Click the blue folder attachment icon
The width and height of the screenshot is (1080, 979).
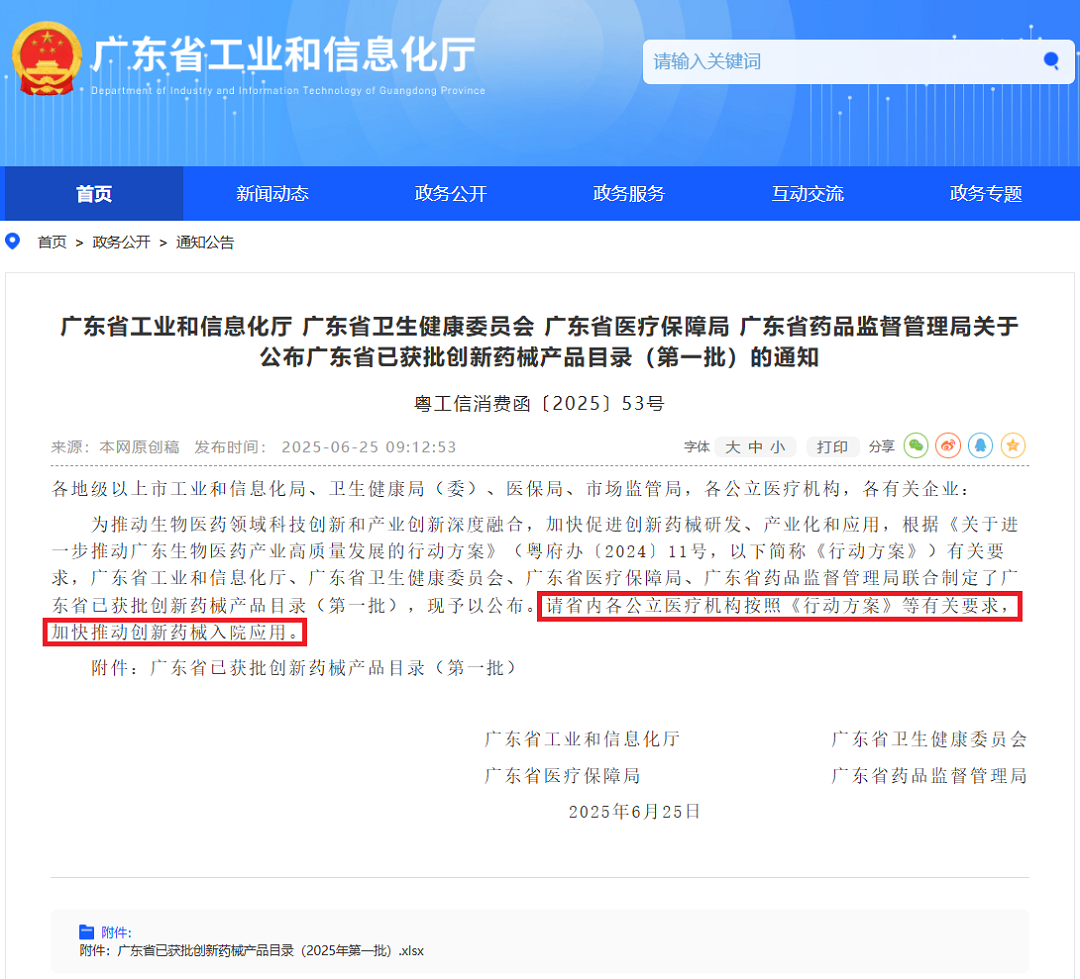[x=86, y=932]
